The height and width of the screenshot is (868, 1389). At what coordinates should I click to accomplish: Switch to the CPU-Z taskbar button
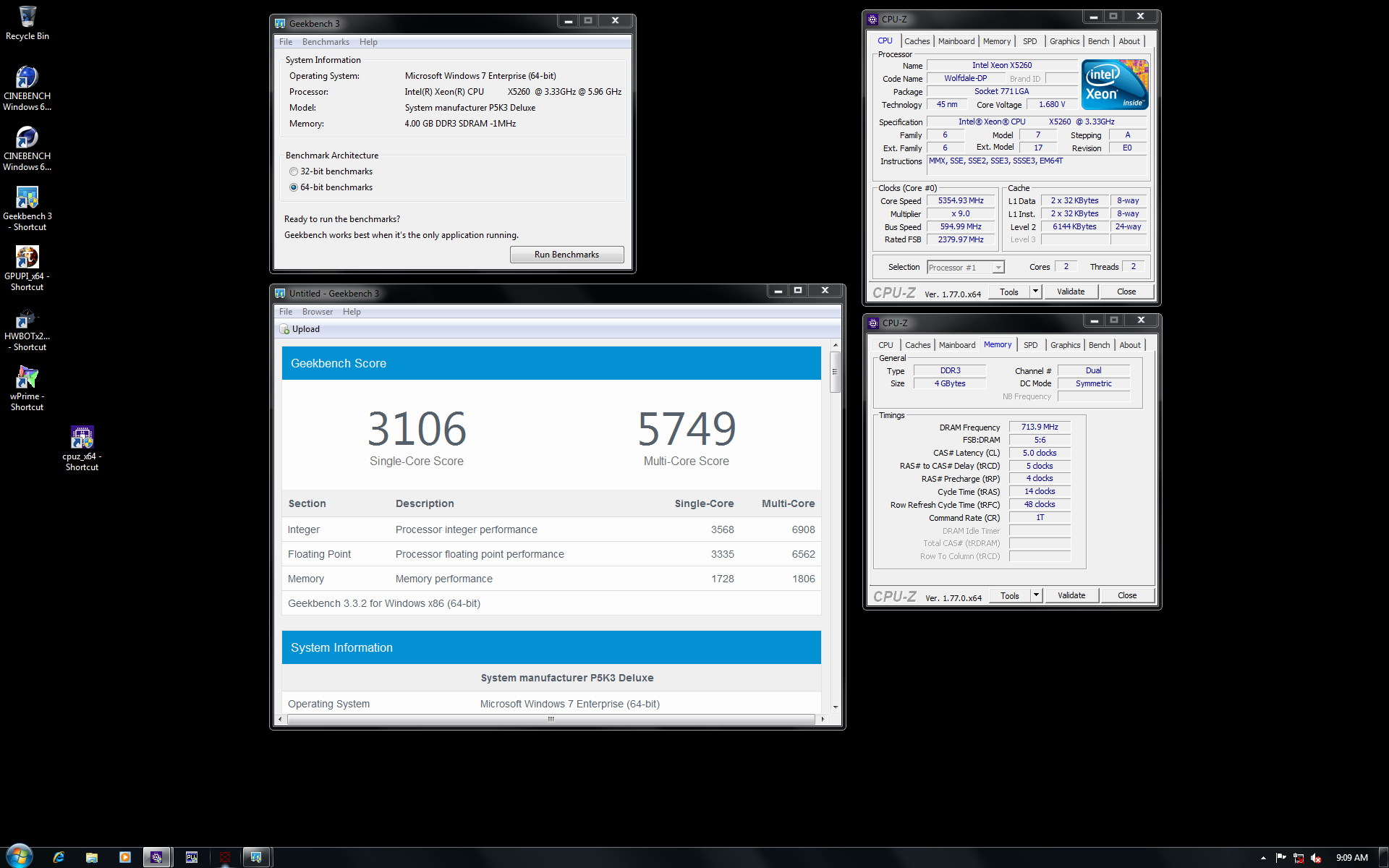[x=157, y=857]
